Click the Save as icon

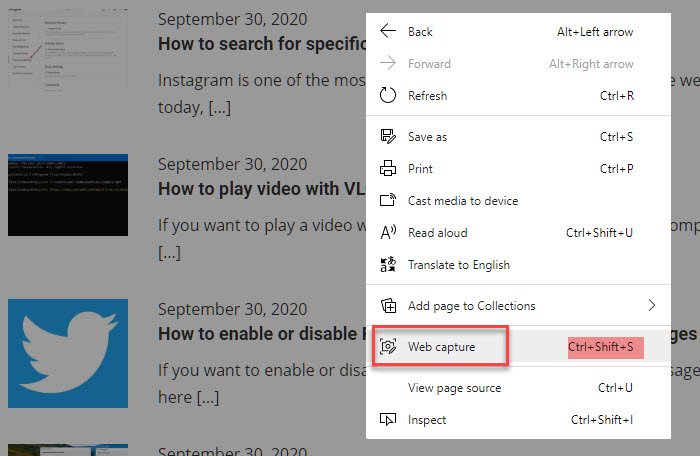coord(388,137)
